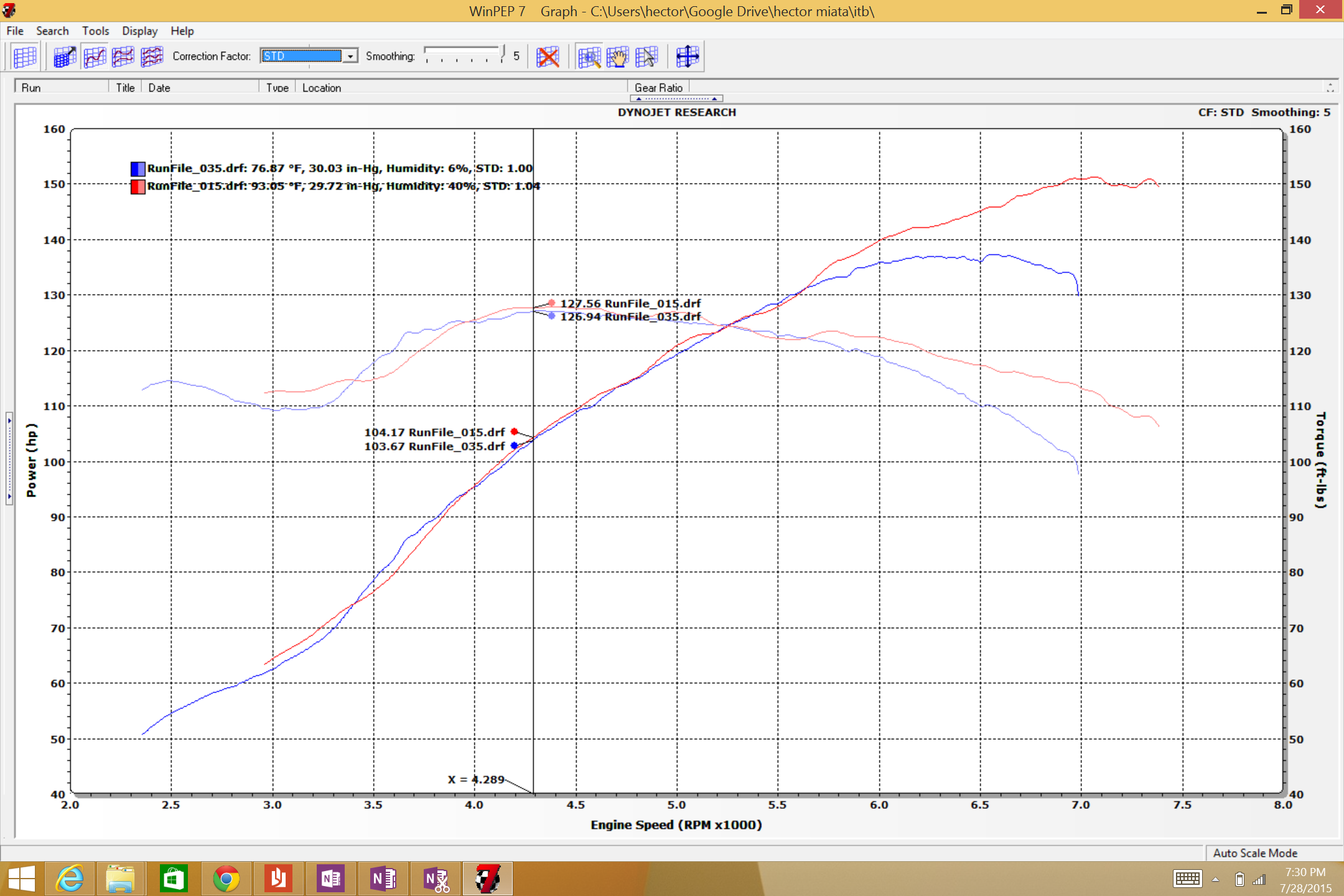1344x896 pixels.
Task: Click the Gear Ratio column header
Action: pos(658,88)
